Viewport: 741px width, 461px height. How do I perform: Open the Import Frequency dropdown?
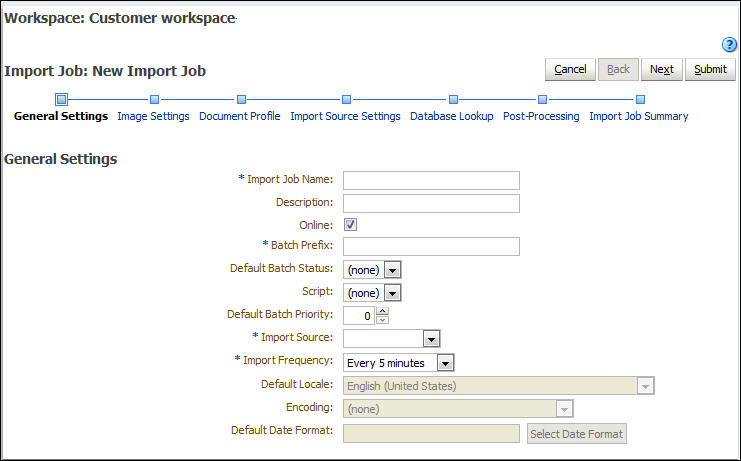click(445, 363)
